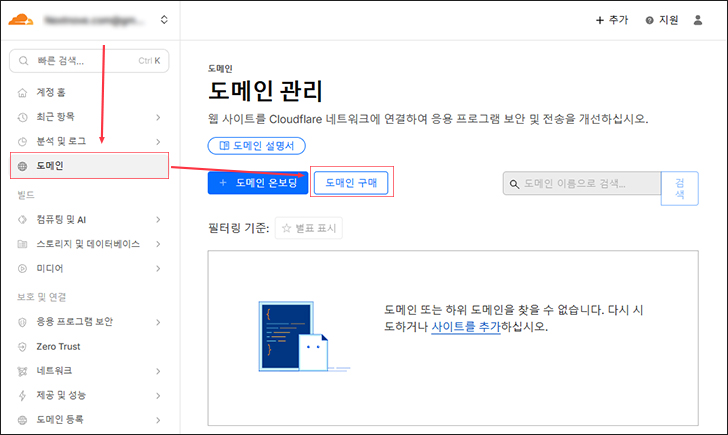Click the 제공 및 성능 lightning icon

[22, 396]
